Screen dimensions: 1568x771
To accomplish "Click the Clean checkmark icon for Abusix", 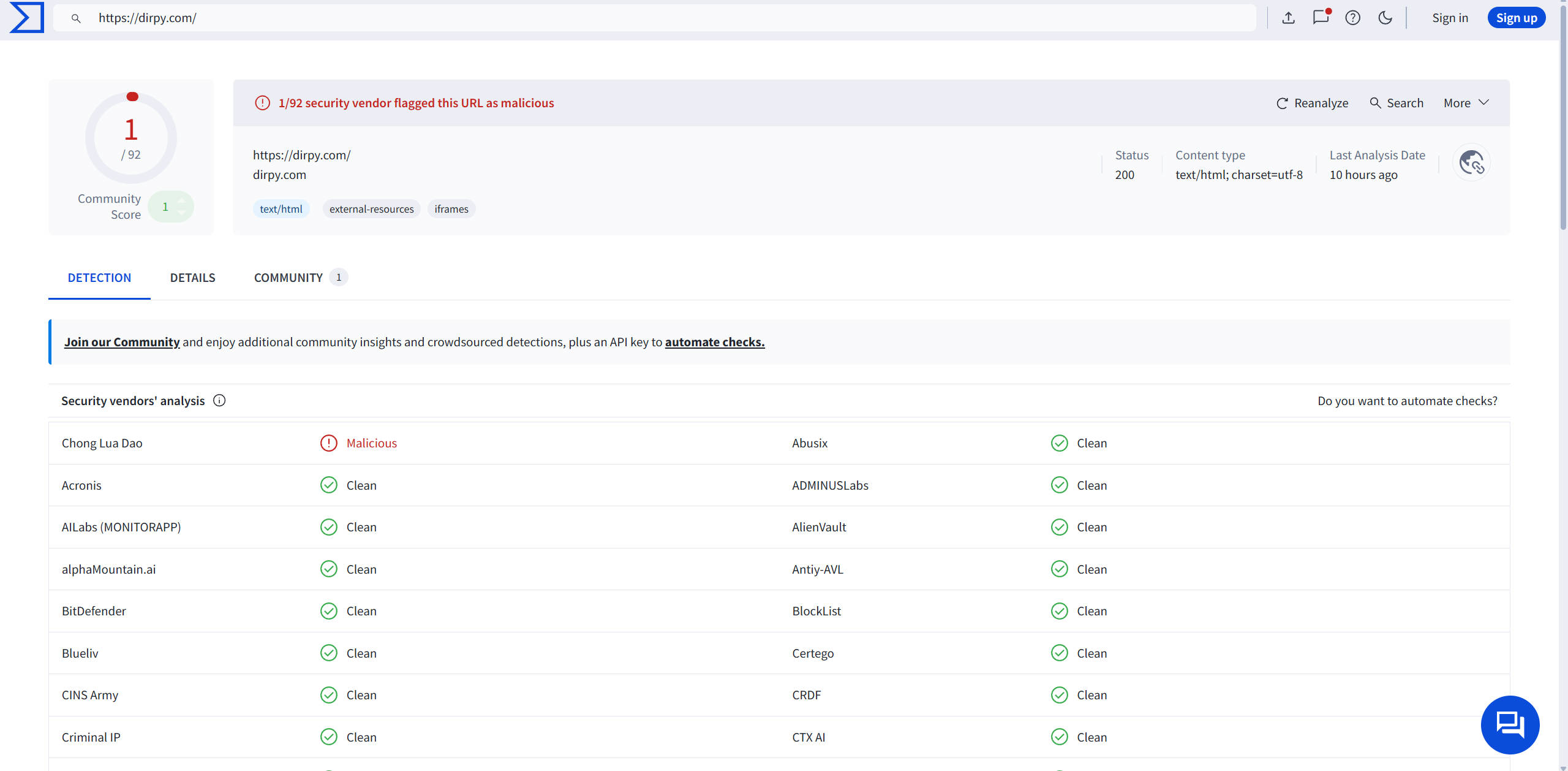I will 1060,443.
